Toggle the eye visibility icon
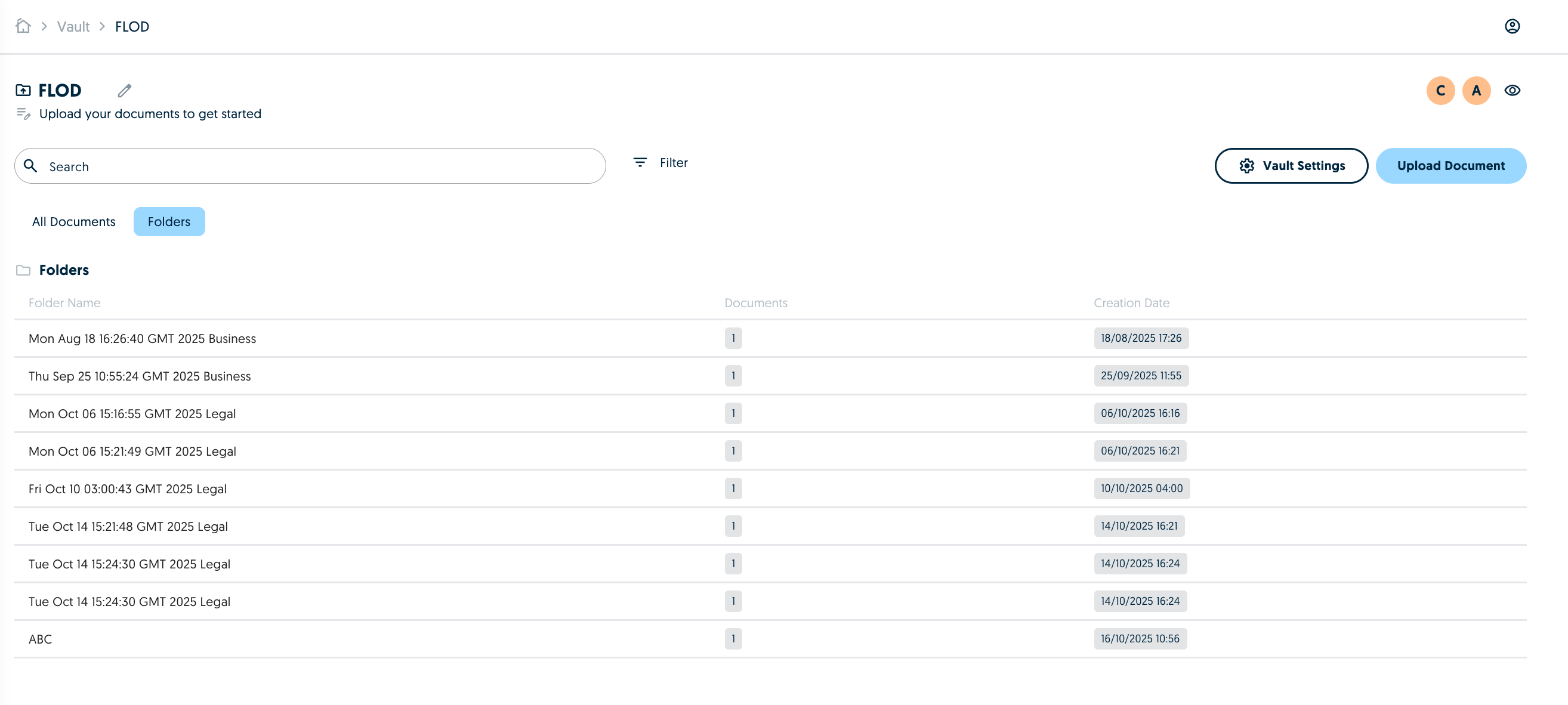The width and height of the screenshot is (1568, 705). (x=1512, y=91)
